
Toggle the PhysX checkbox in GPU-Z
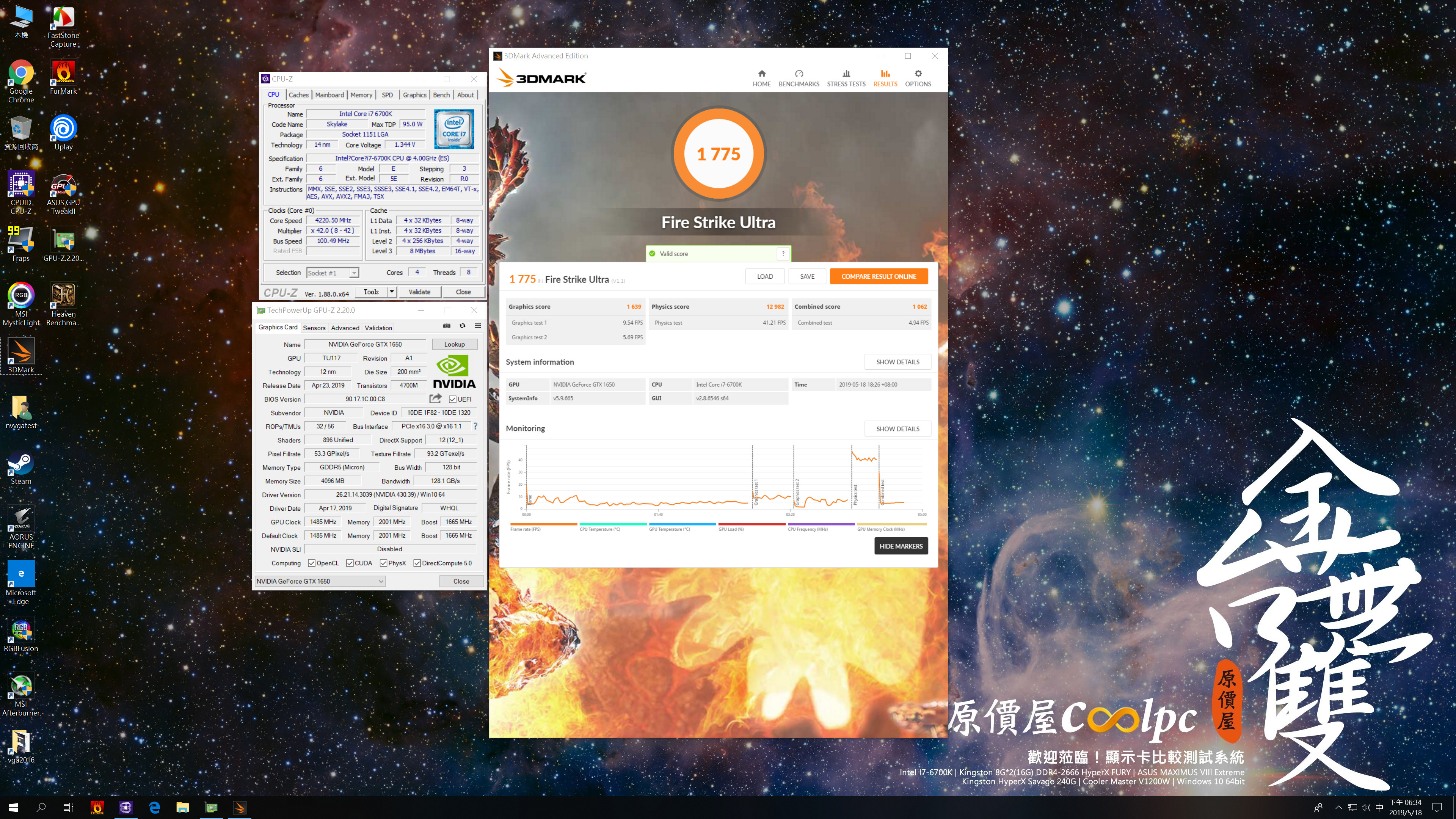[x=384, y=563]
